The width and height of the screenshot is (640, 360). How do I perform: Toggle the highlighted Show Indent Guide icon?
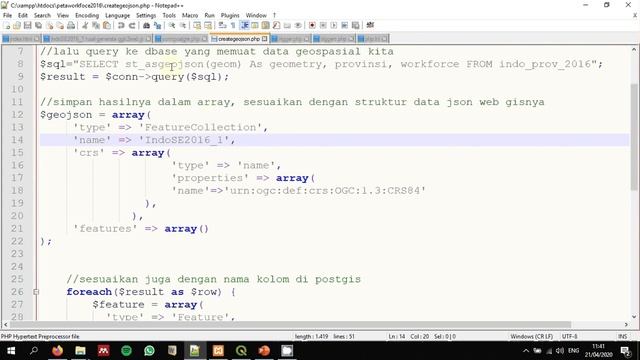(x=244, y=25)
